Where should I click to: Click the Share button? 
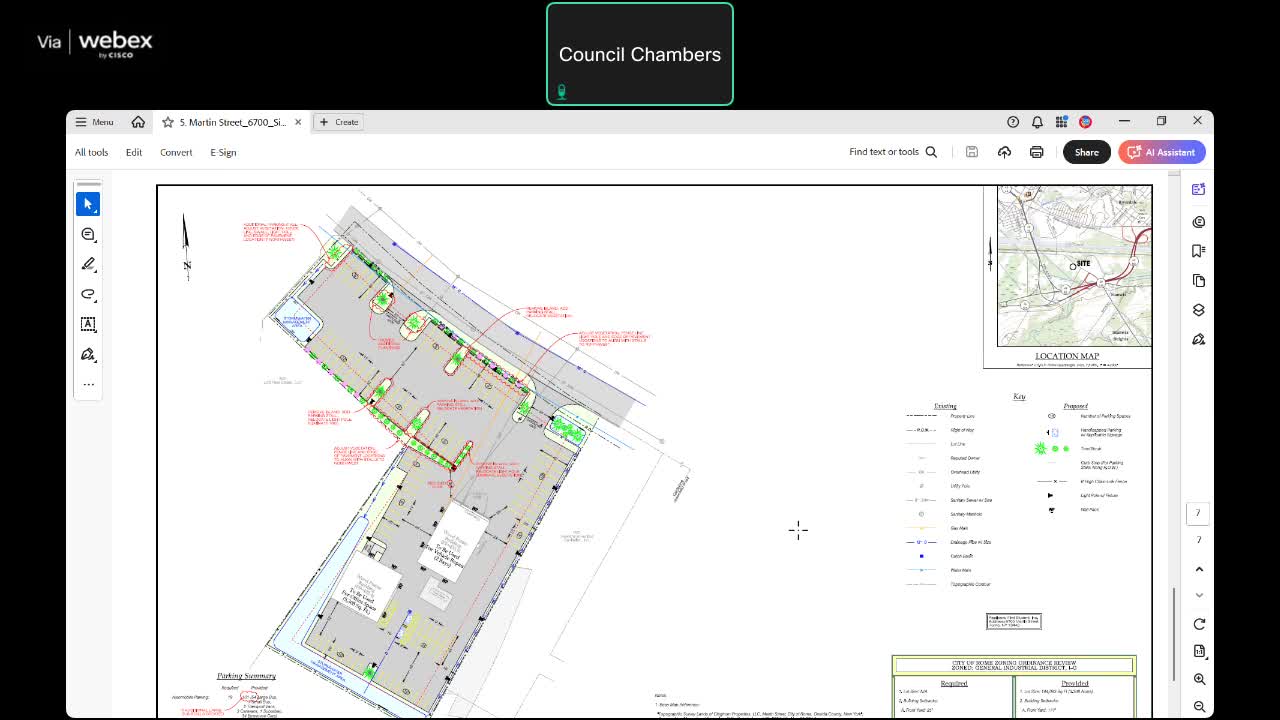click(x=1087, y=152)
